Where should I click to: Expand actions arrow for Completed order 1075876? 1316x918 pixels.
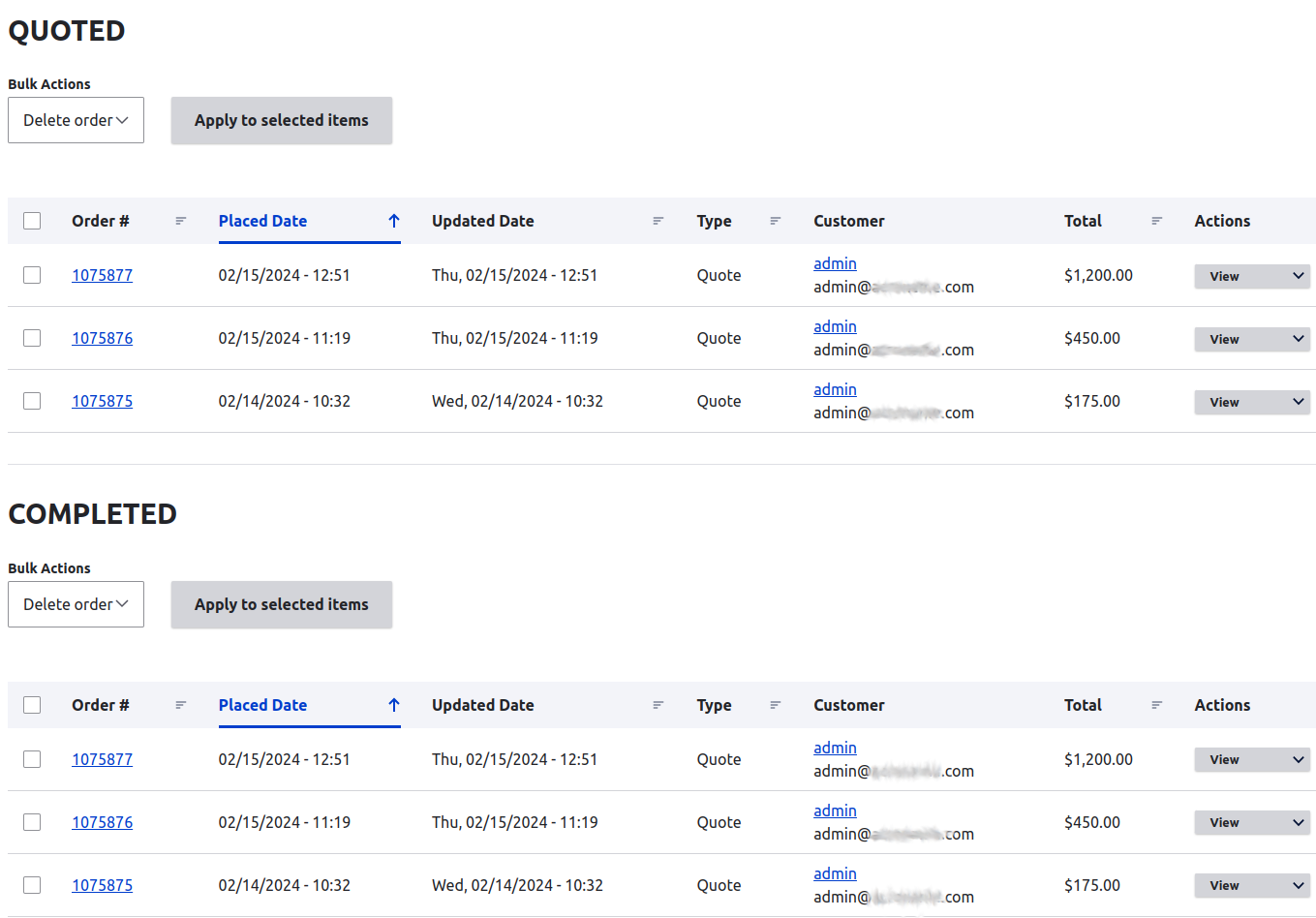coord(1299,823)
